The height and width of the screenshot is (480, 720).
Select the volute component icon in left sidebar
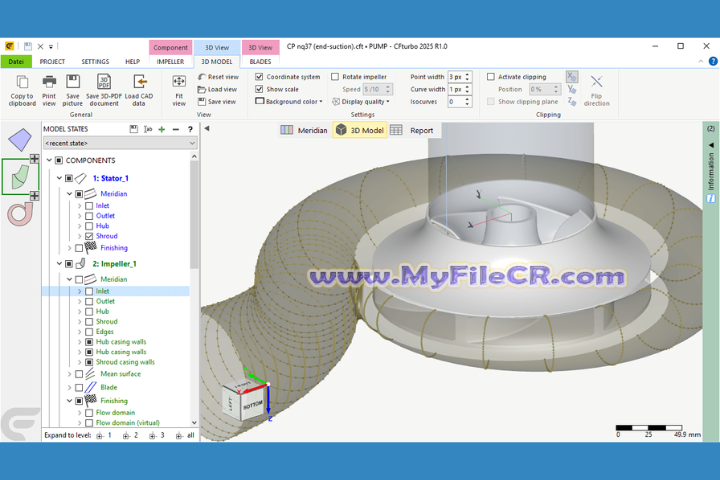coord(20,213)
